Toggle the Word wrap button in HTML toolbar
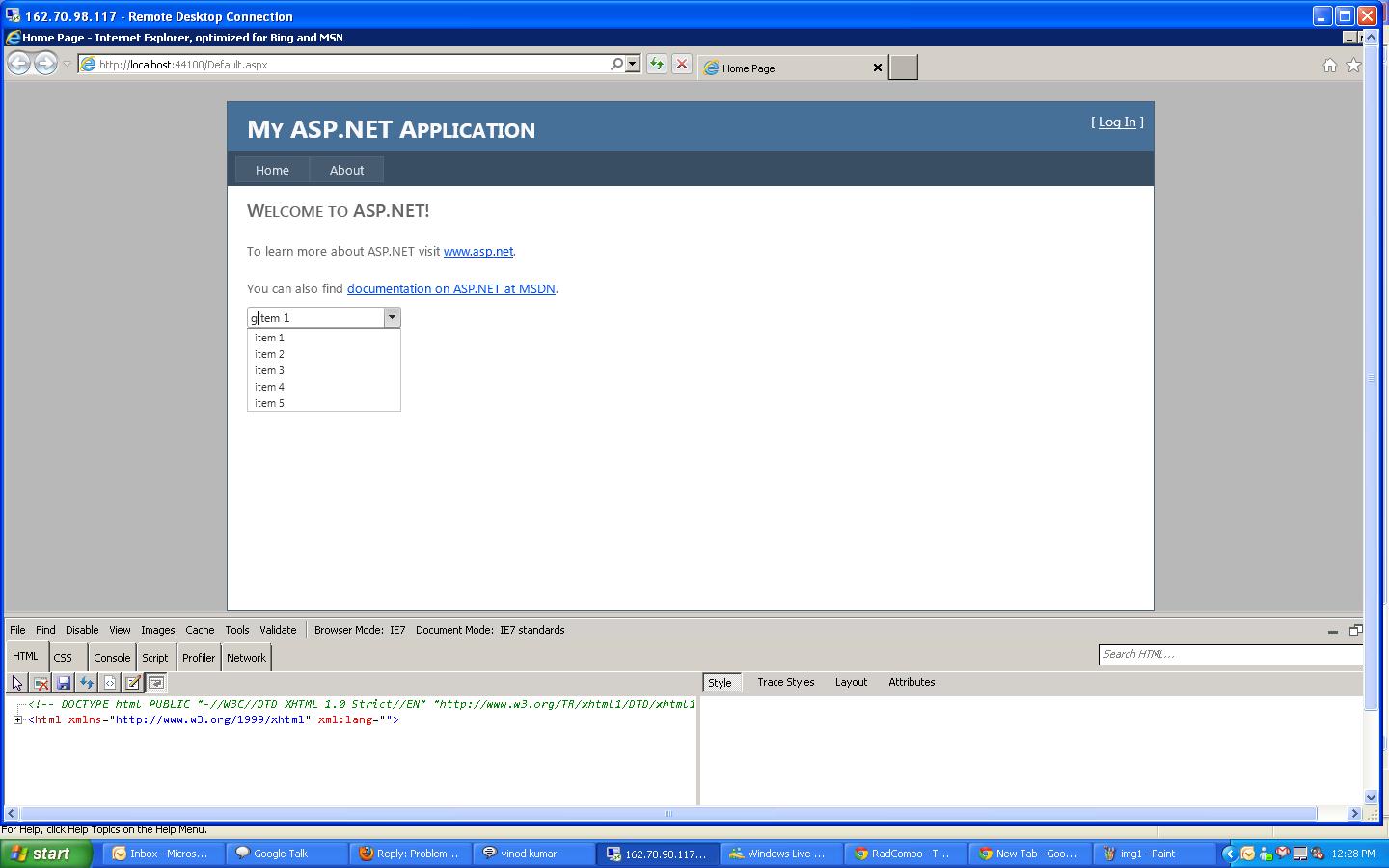The height and width of the screenshot is (868, 1389). coord(156,683)
